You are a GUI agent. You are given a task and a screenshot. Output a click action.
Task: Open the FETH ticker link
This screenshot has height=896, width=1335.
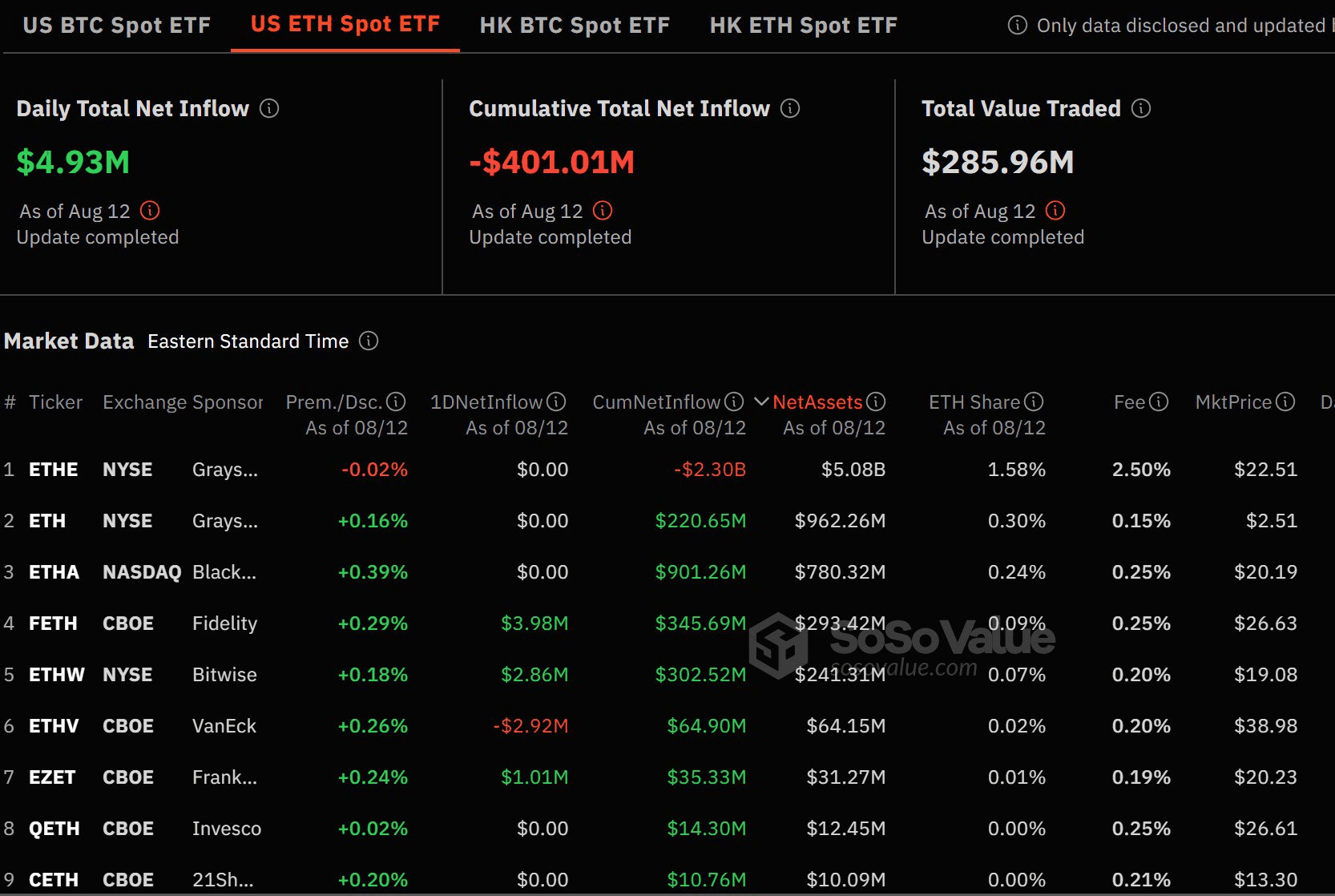click(x=53, y=624)
